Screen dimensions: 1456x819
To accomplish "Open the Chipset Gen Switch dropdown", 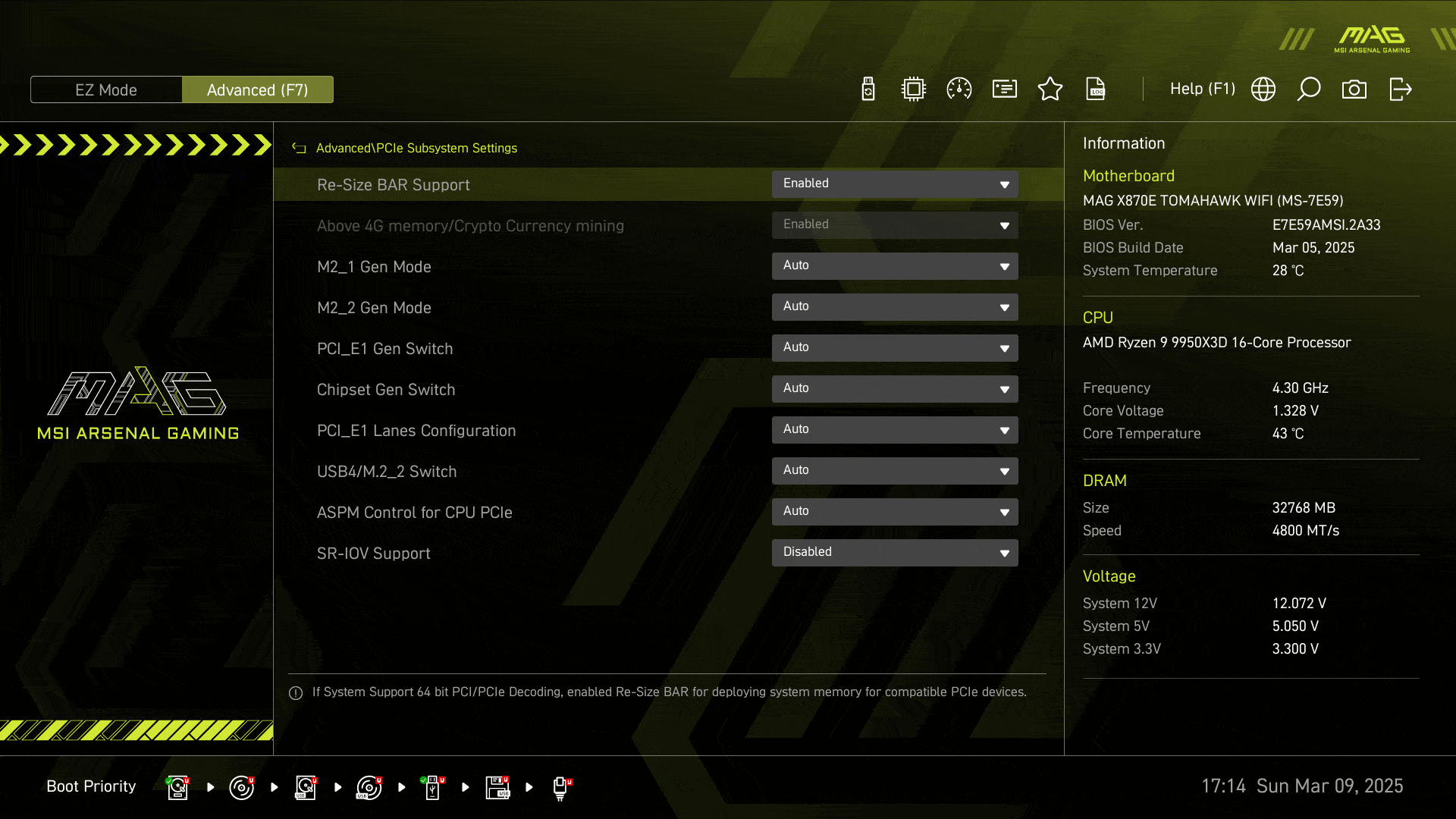I will click(895, 389).
